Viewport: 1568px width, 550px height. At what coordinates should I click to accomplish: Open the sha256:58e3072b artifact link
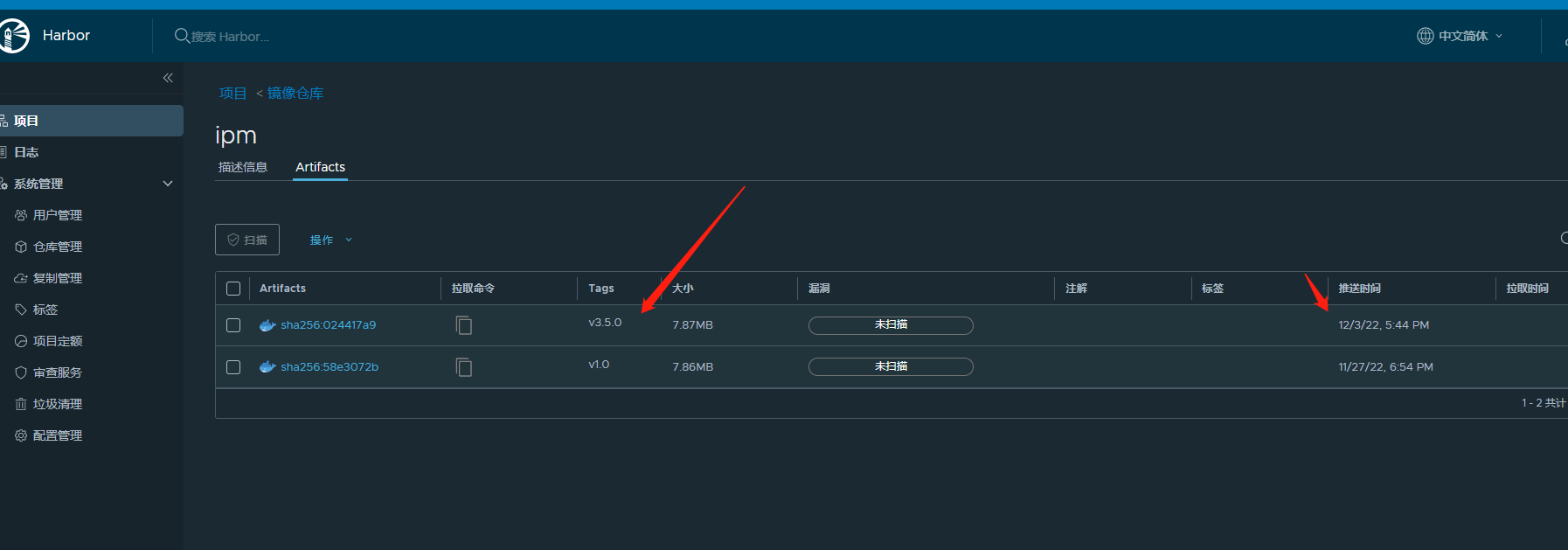[330, 367]
